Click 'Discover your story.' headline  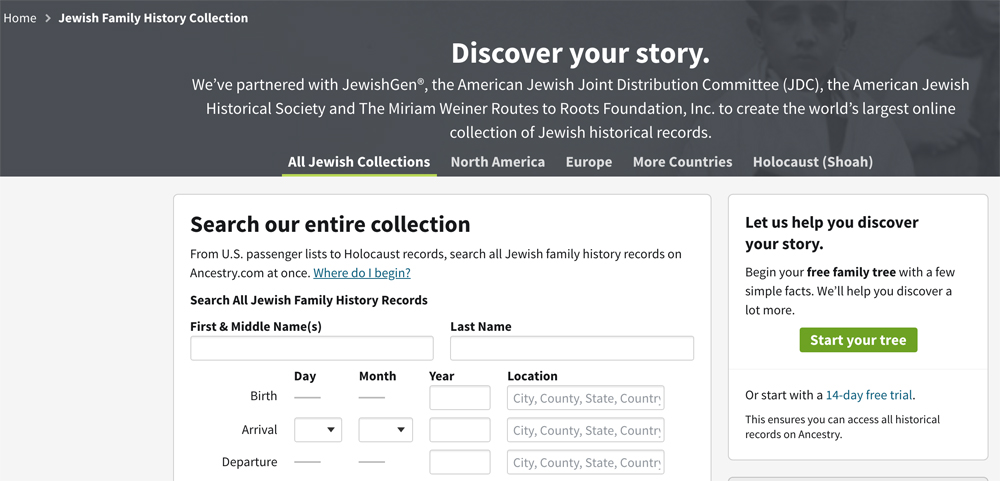point(580,54)
